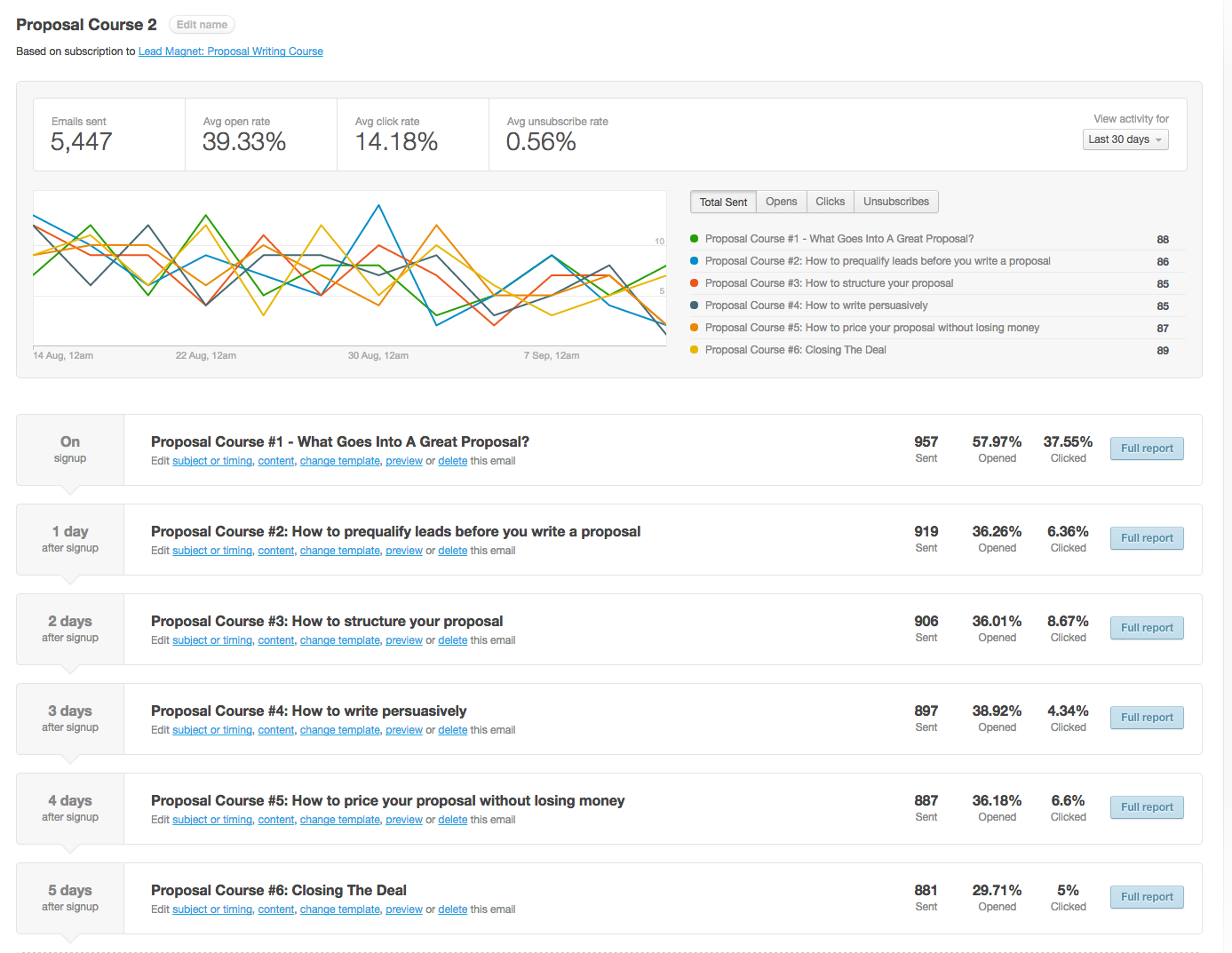Open Lead Magnet: Proposal Writing Course link
The height and width of the screenshot is (953, 1232).
coord(230,52)
